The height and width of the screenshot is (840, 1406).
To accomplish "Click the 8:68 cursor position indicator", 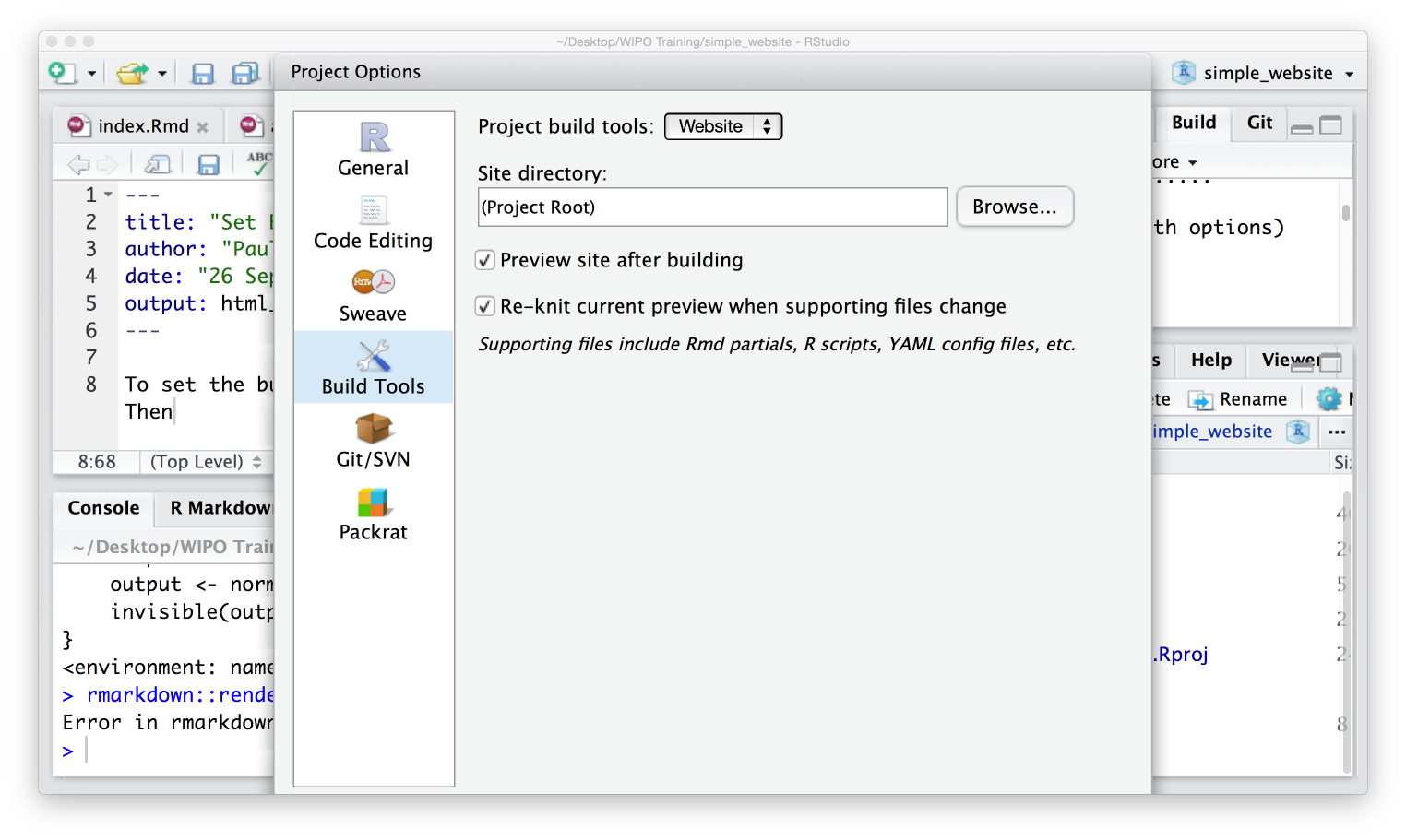I will [x=97, y=462].
